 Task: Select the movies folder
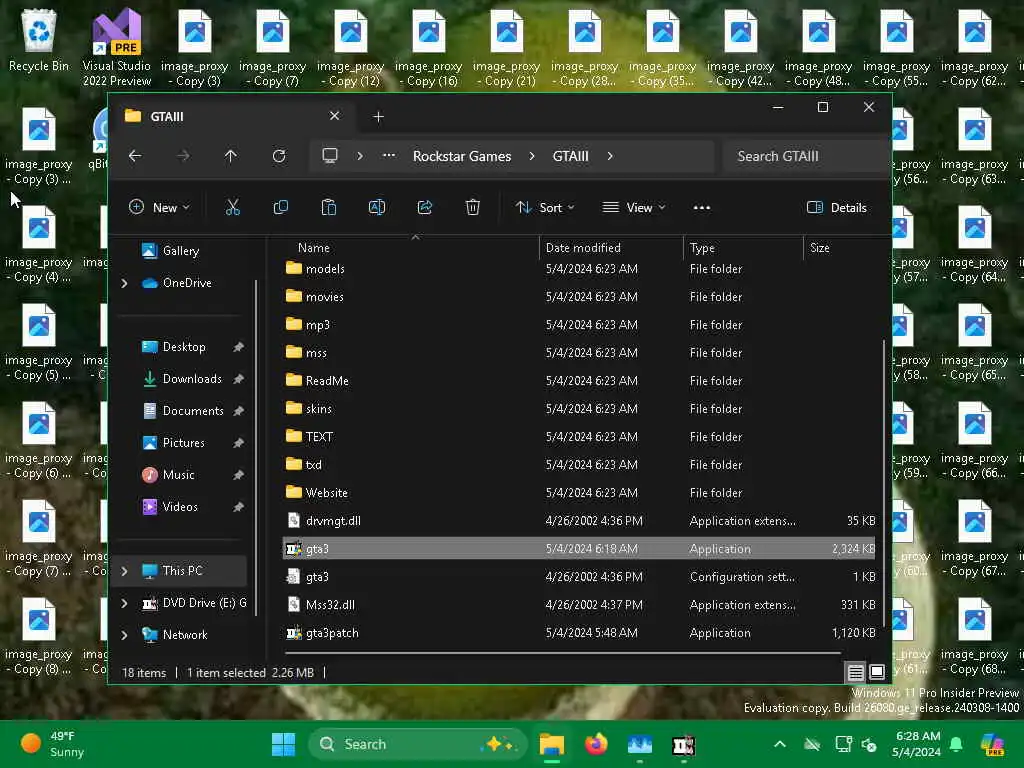pos(579,297)
